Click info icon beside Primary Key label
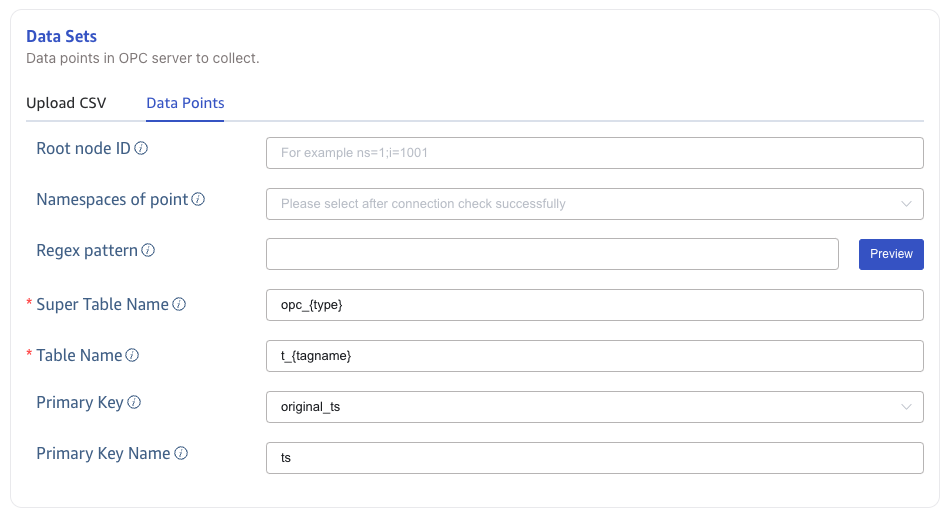Screen dimensions: 946x516 134,403
